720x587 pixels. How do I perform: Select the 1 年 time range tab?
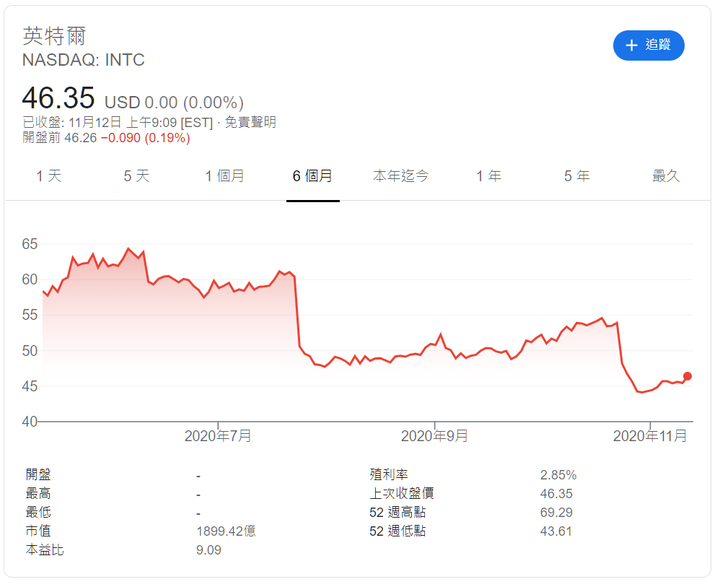pos(489,176)
